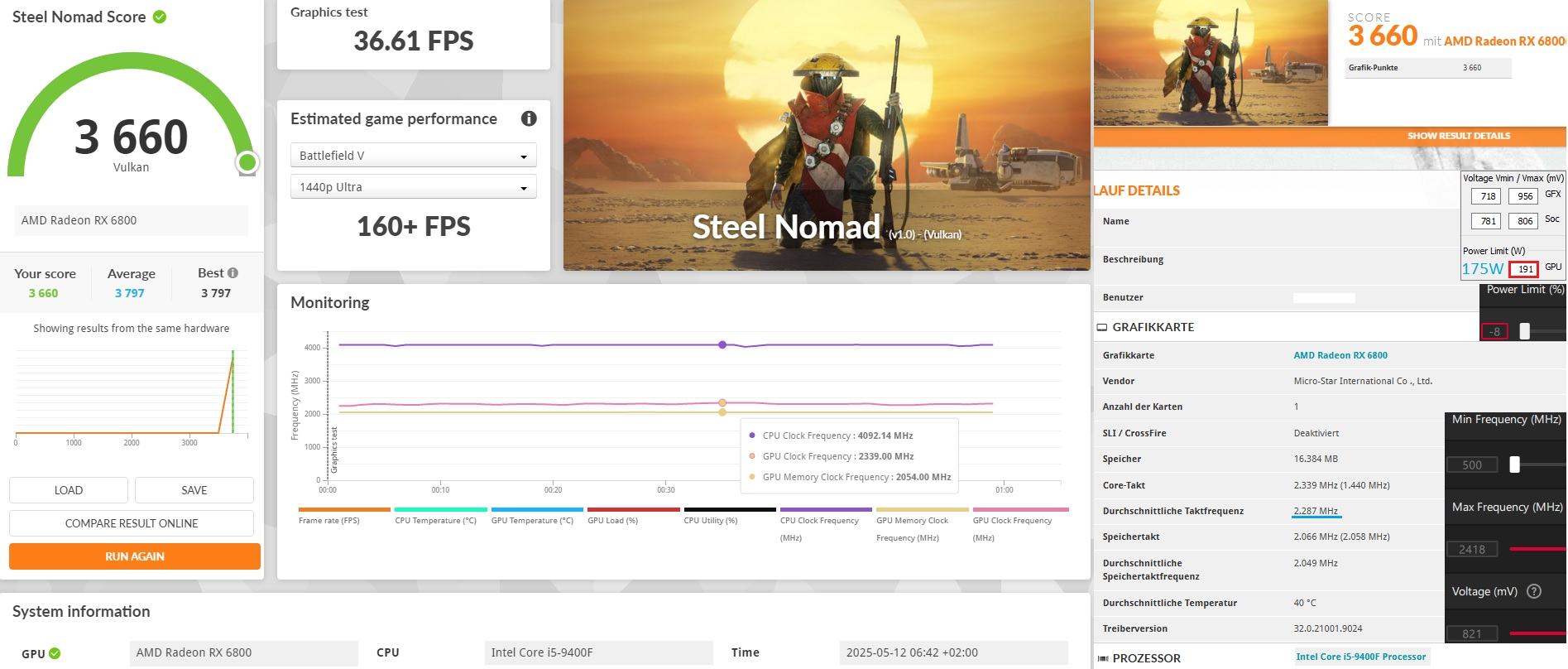Click the Power Limit -8 value field
Screen dimensions: 1568x669
pos(1494,331)
